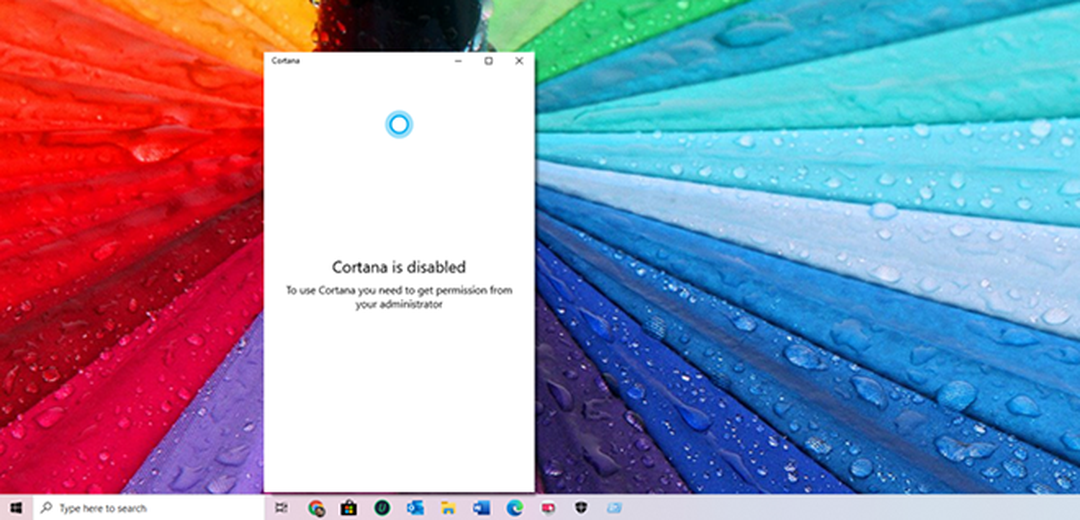Click the administrator permission message text
Image resolution: width=1080 pixels, height=520 pixels.
[399, 297]
